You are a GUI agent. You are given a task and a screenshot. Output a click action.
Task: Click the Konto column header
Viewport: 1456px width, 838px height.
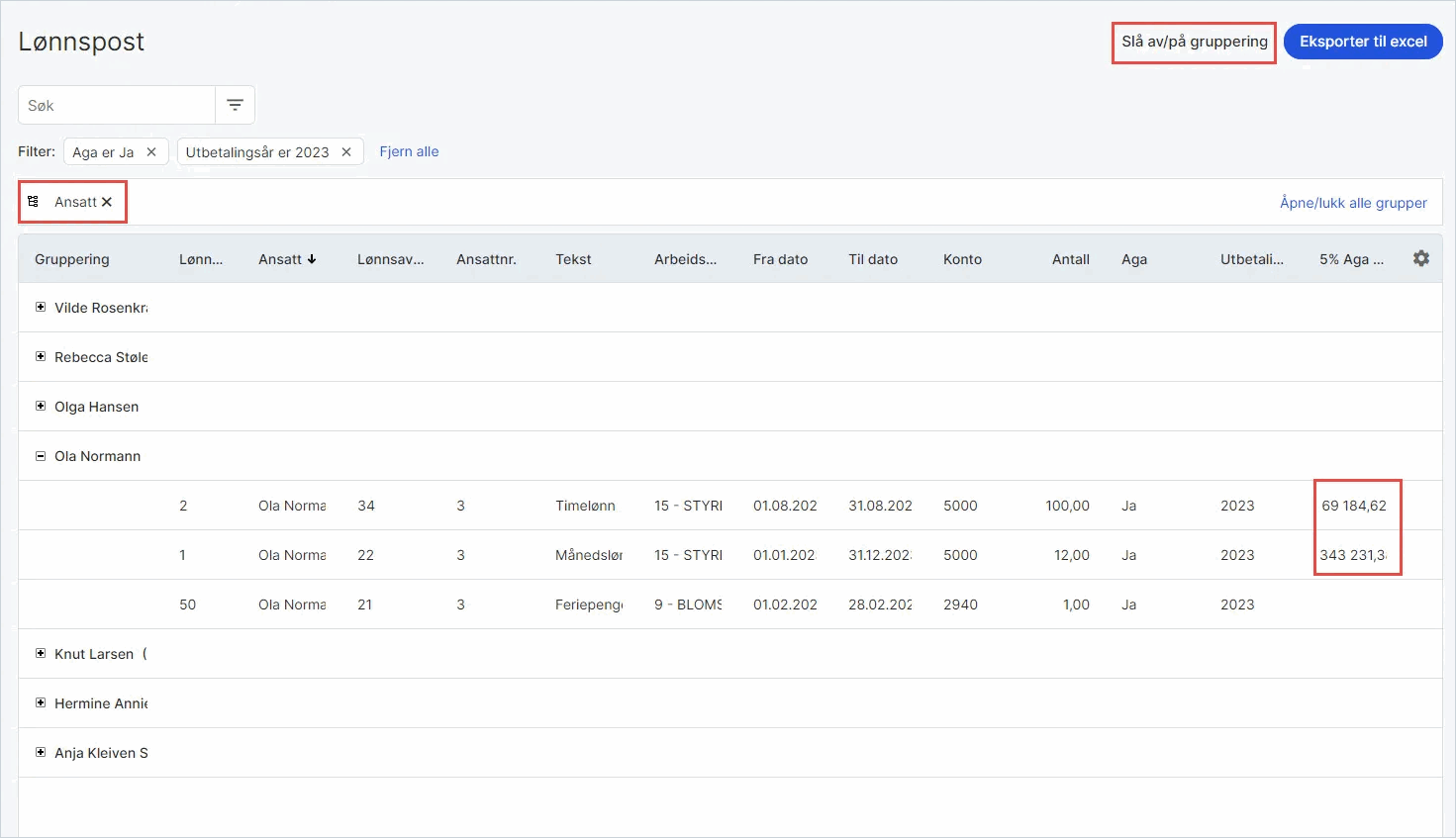point(962,259)
